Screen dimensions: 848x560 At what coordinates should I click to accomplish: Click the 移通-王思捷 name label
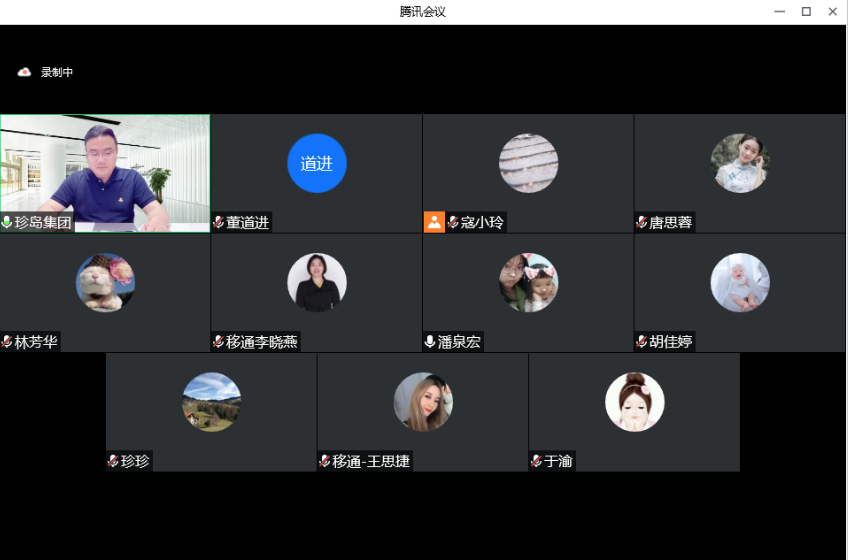tap(371, 461)
